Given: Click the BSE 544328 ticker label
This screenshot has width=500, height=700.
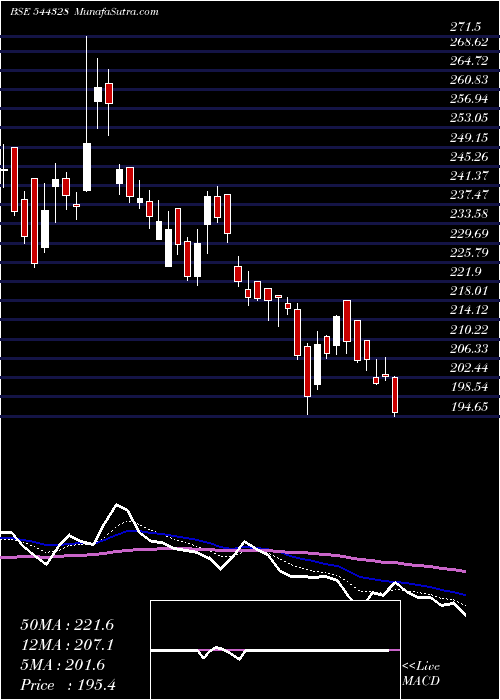Looking at the screenshot, I should click(x=38, y=12).
